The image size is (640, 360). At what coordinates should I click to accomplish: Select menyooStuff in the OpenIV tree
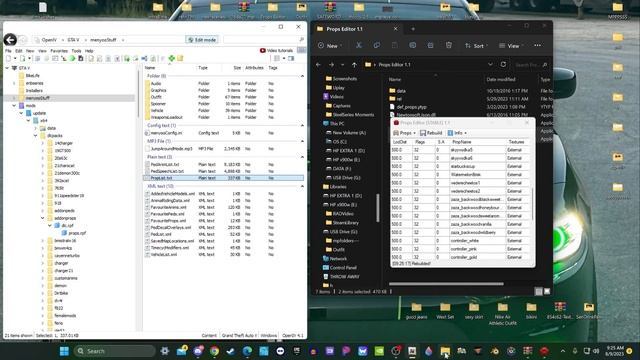38,98
